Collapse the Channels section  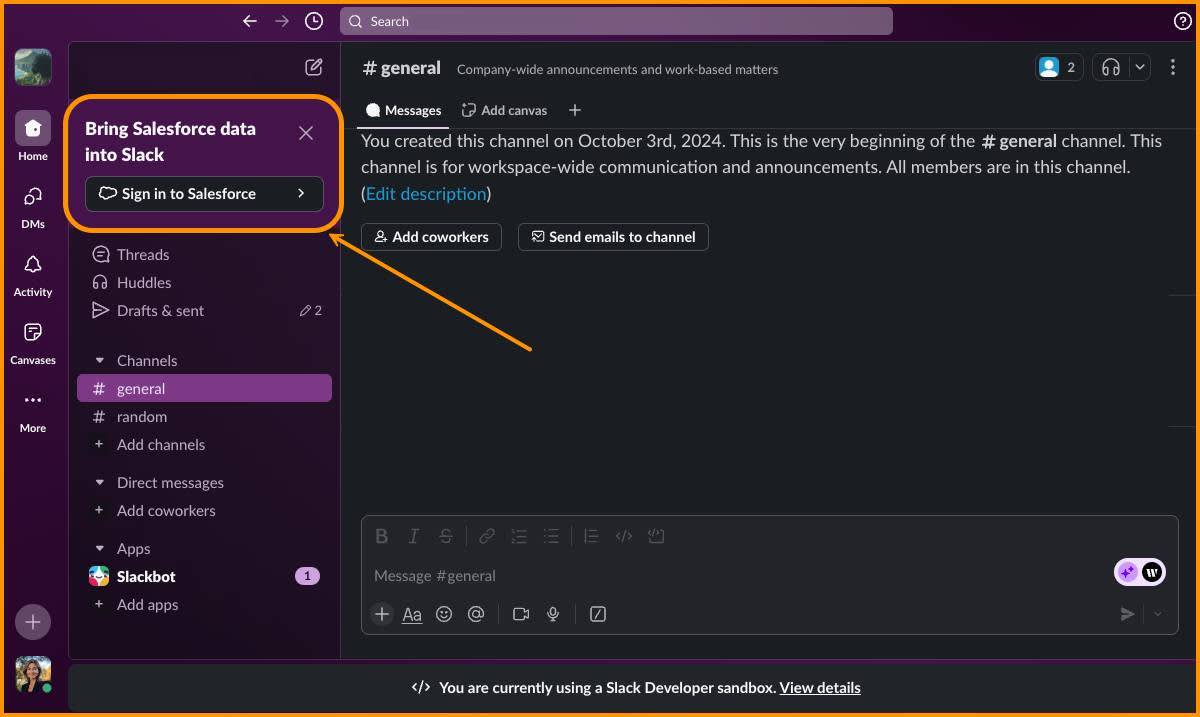(99, 360)
